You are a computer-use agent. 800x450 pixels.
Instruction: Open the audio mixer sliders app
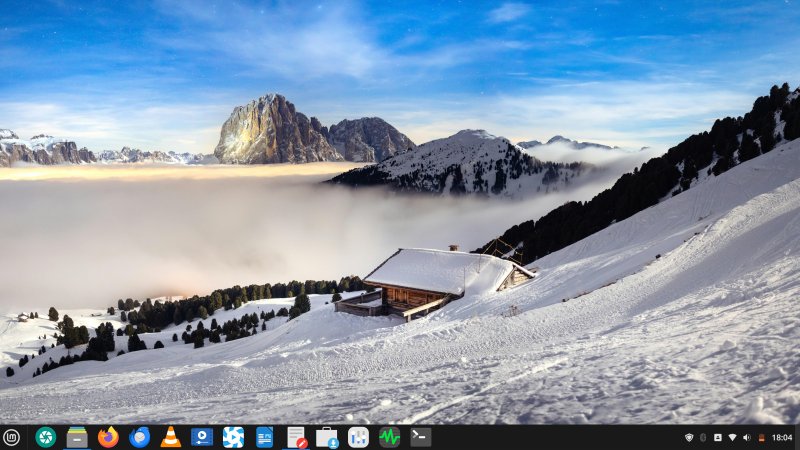[358, 437]
